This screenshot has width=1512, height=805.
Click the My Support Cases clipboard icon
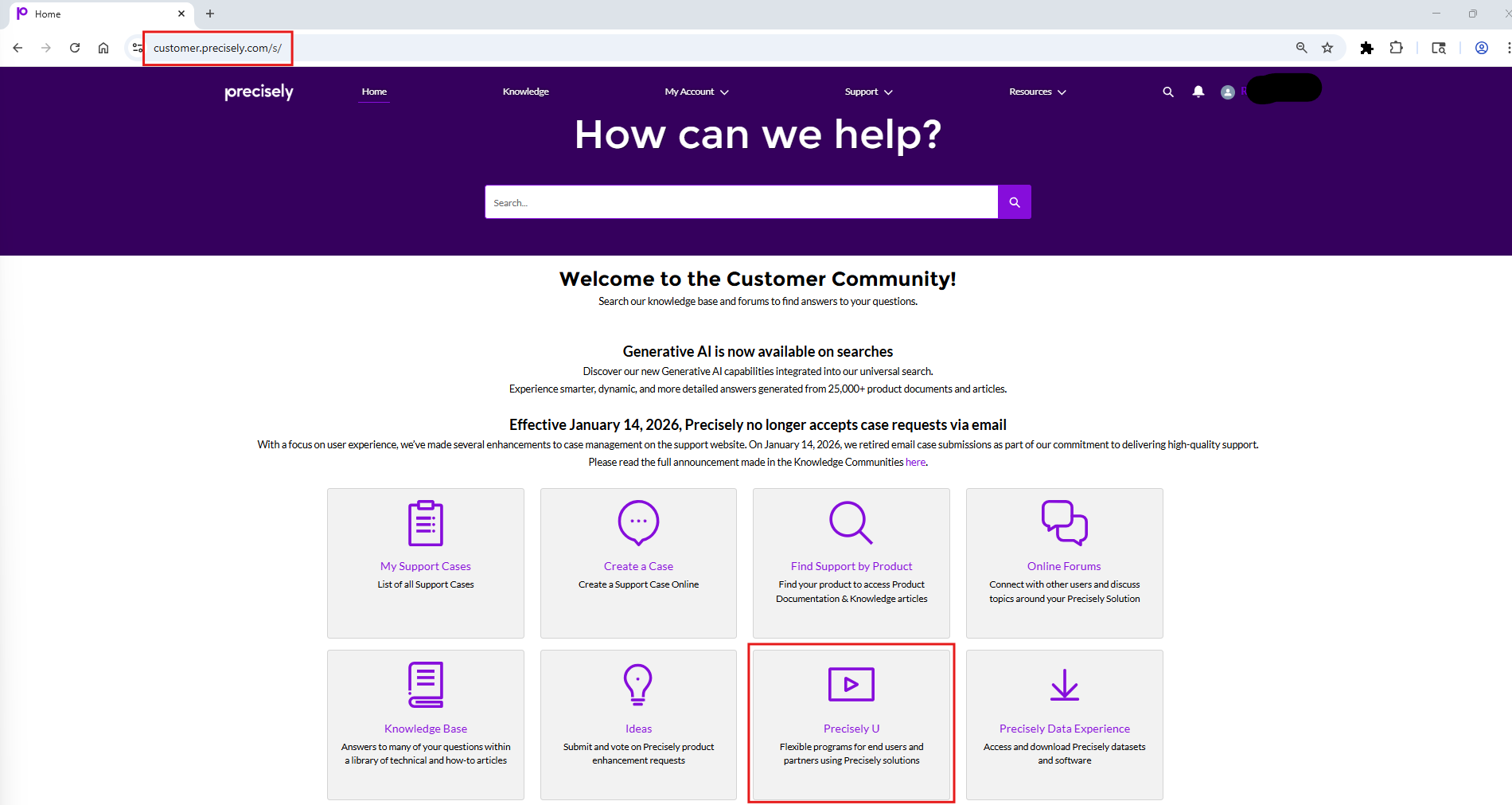tap(426, 523)
